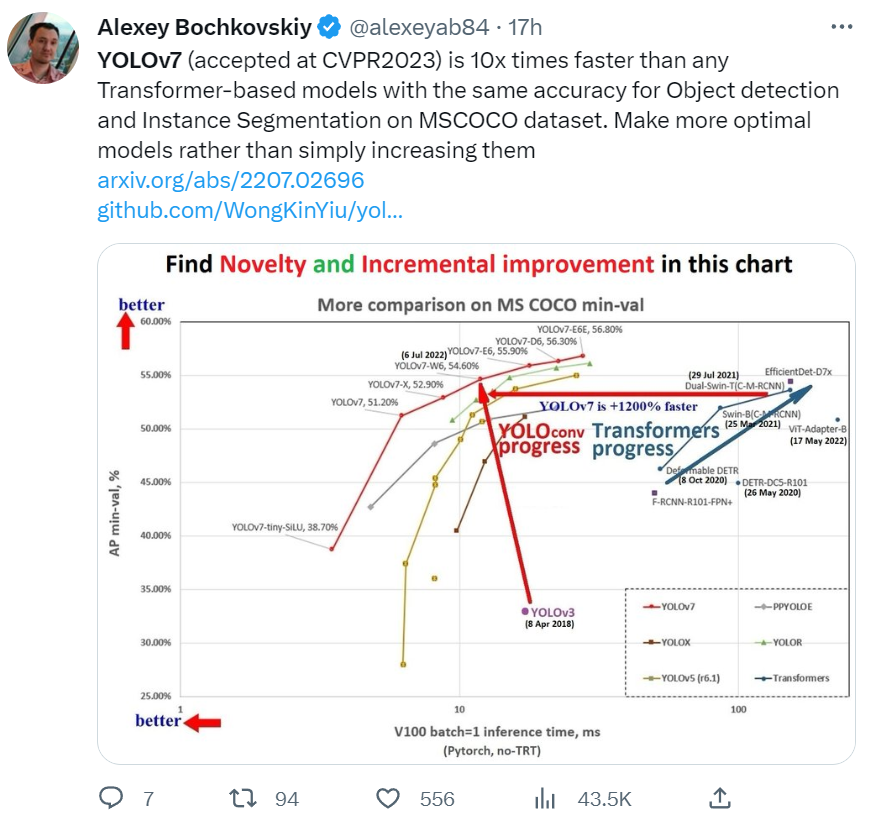Click the @alexeyab84 handle
The height and width of the screenshot is (826, 880).
coord(419,27)
